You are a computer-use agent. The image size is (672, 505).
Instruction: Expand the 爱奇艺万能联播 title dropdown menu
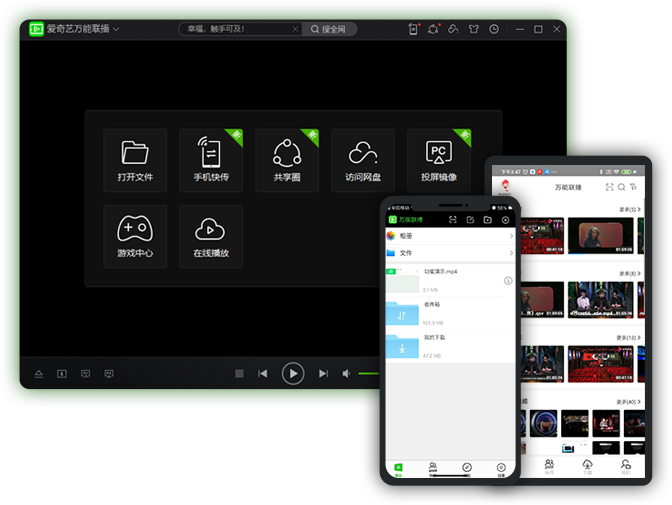[116, 29]
